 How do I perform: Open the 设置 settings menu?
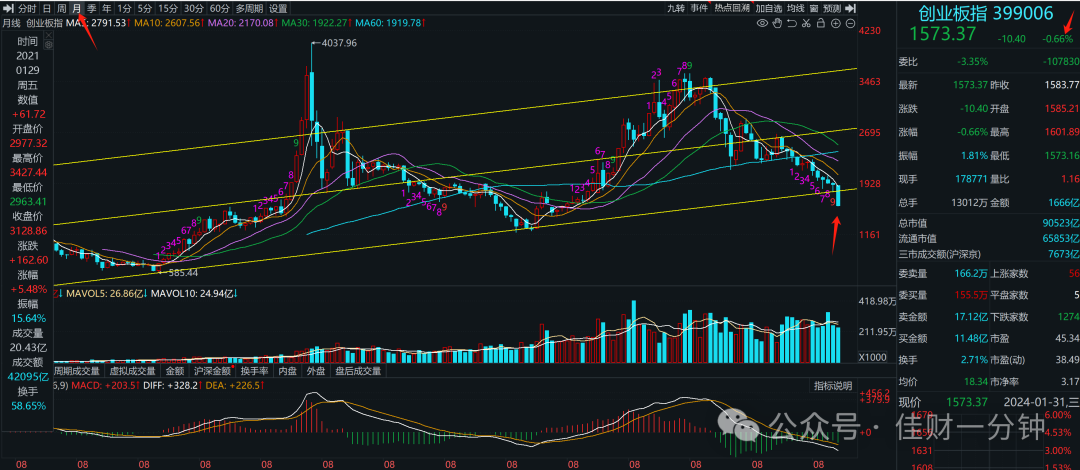[278, 8]
